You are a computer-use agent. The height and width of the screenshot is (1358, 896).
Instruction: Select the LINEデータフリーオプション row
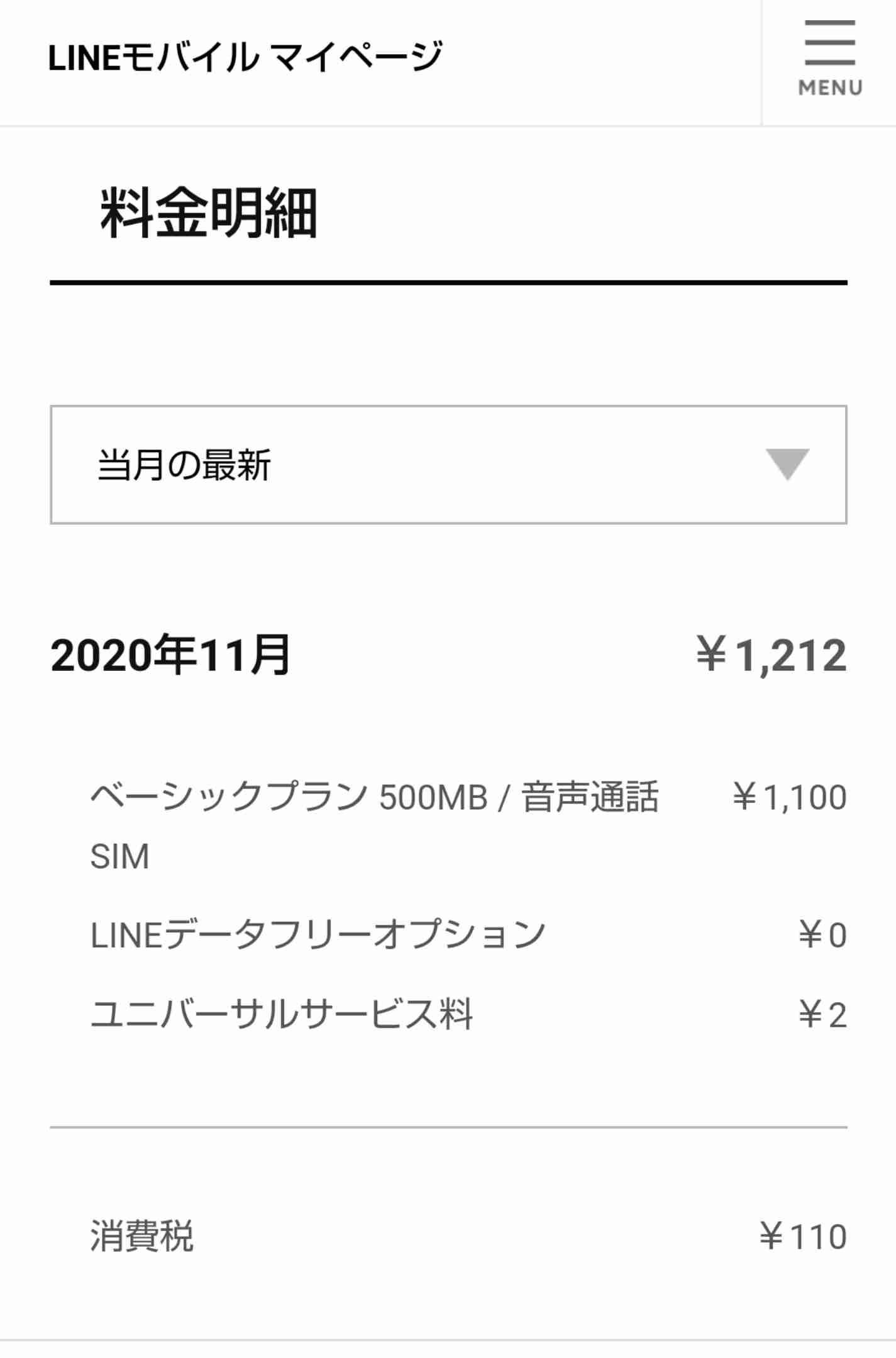[469, 934]
